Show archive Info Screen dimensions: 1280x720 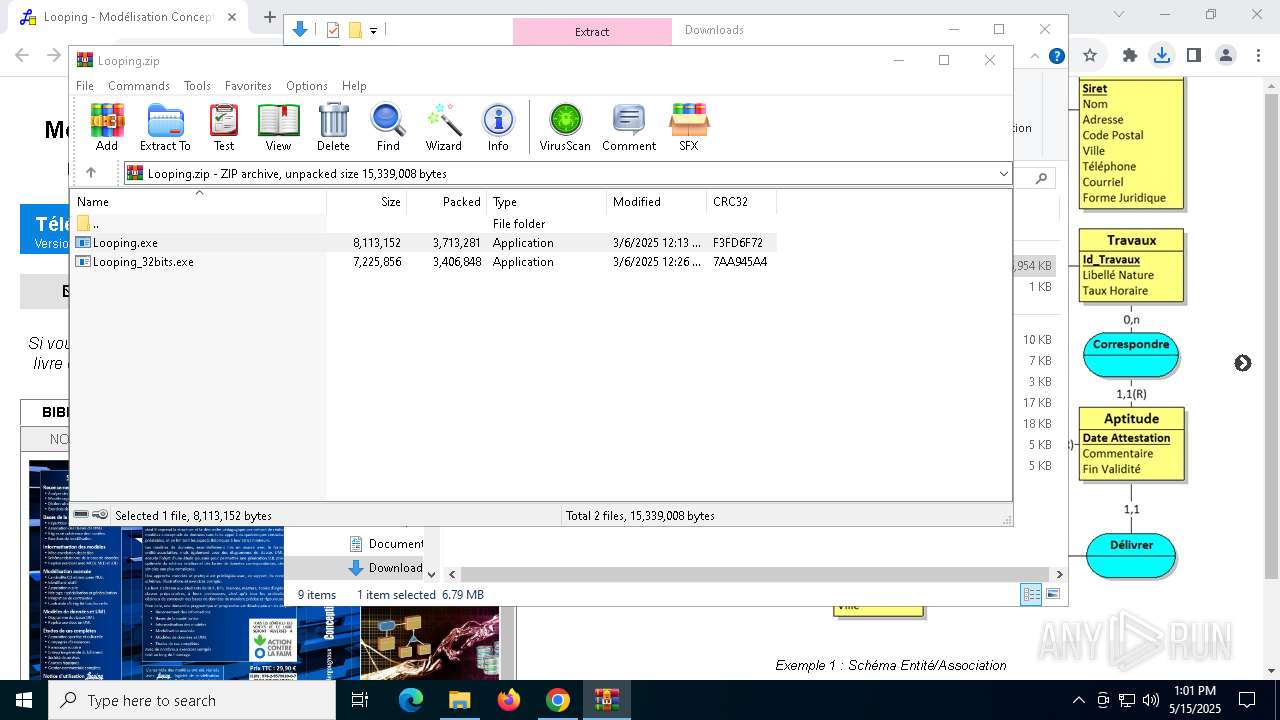tap(498, 127)
